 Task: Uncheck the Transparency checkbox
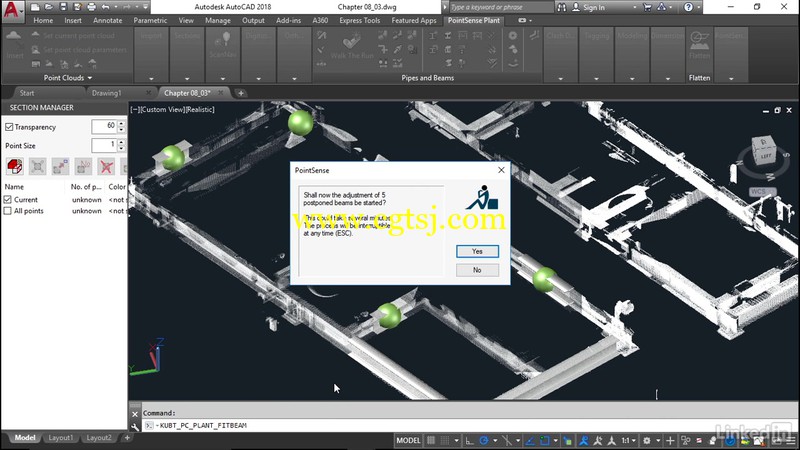coord(9,127)
